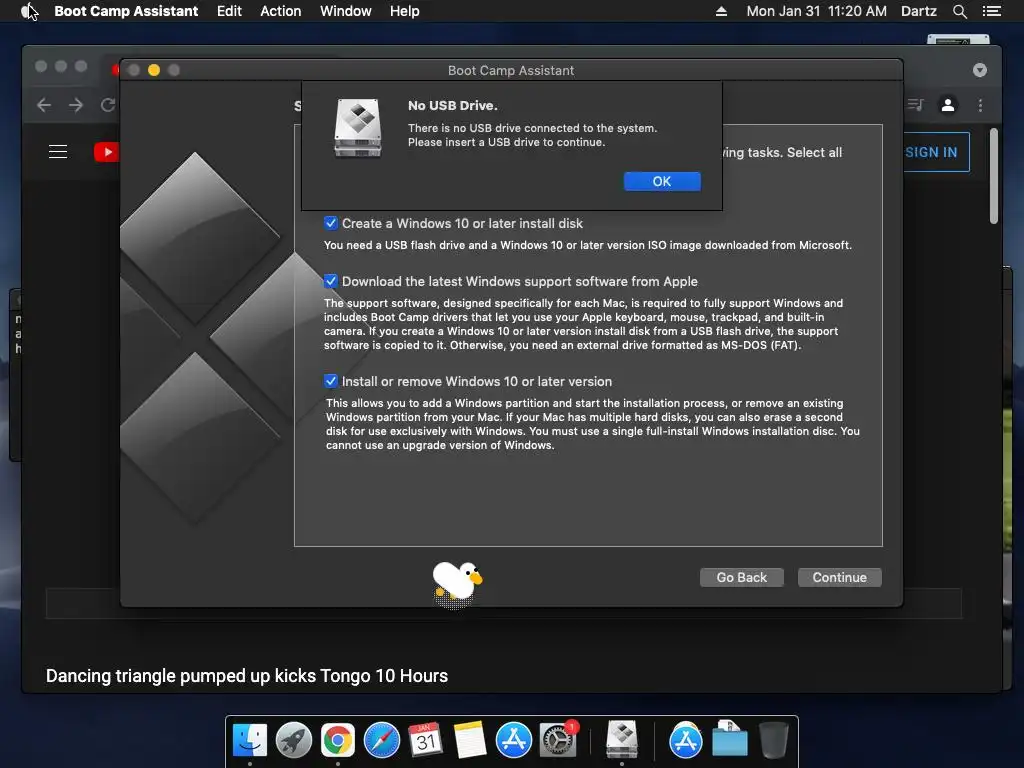The height and width of the screenshot is (768, 1024).
Task: Click the Dancing triangle video title
Action: coord(247,676)
